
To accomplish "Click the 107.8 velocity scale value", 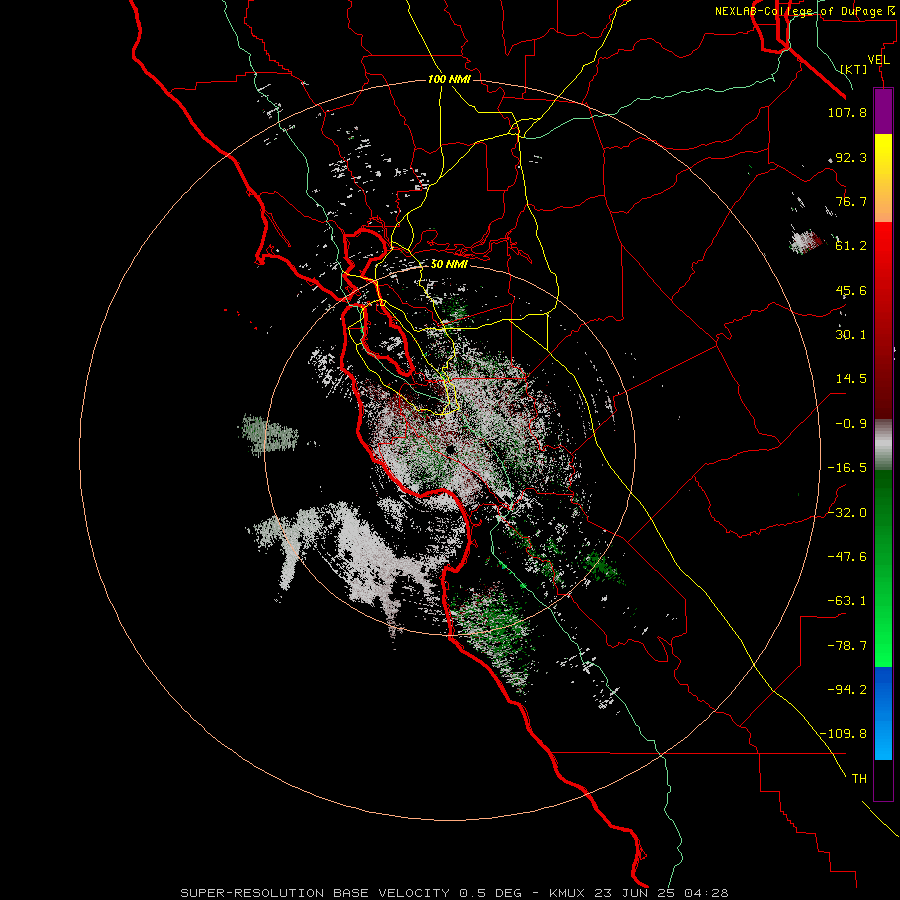I will coord(847,112).
